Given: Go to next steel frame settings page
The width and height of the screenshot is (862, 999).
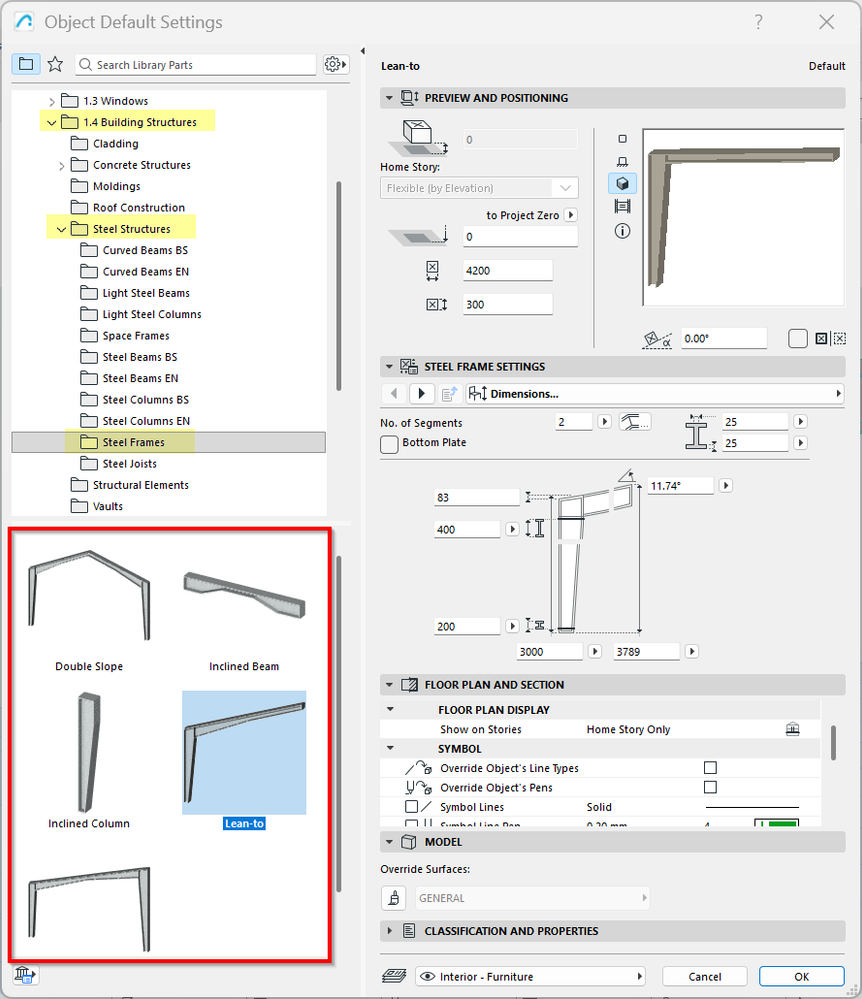Looking at the screenshot, I should (x=421, y=394).
